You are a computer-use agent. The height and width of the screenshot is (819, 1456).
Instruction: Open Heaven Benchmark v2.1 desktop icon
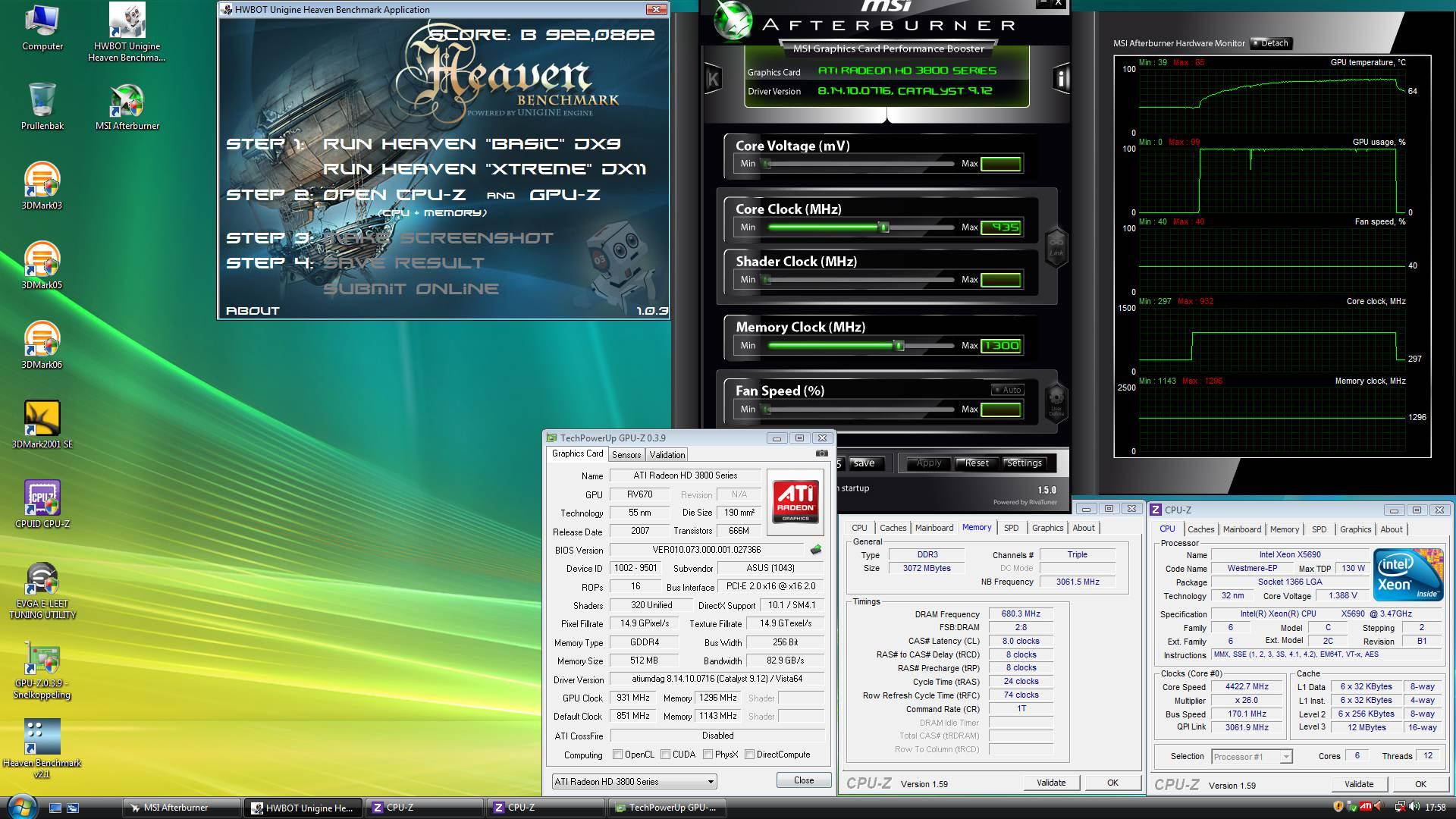[42, 749]
